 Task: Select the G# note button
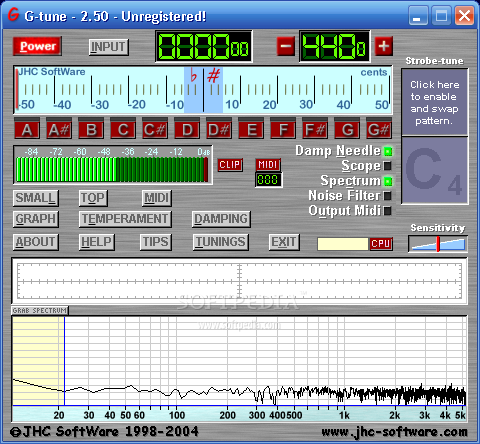coord(379,130)
